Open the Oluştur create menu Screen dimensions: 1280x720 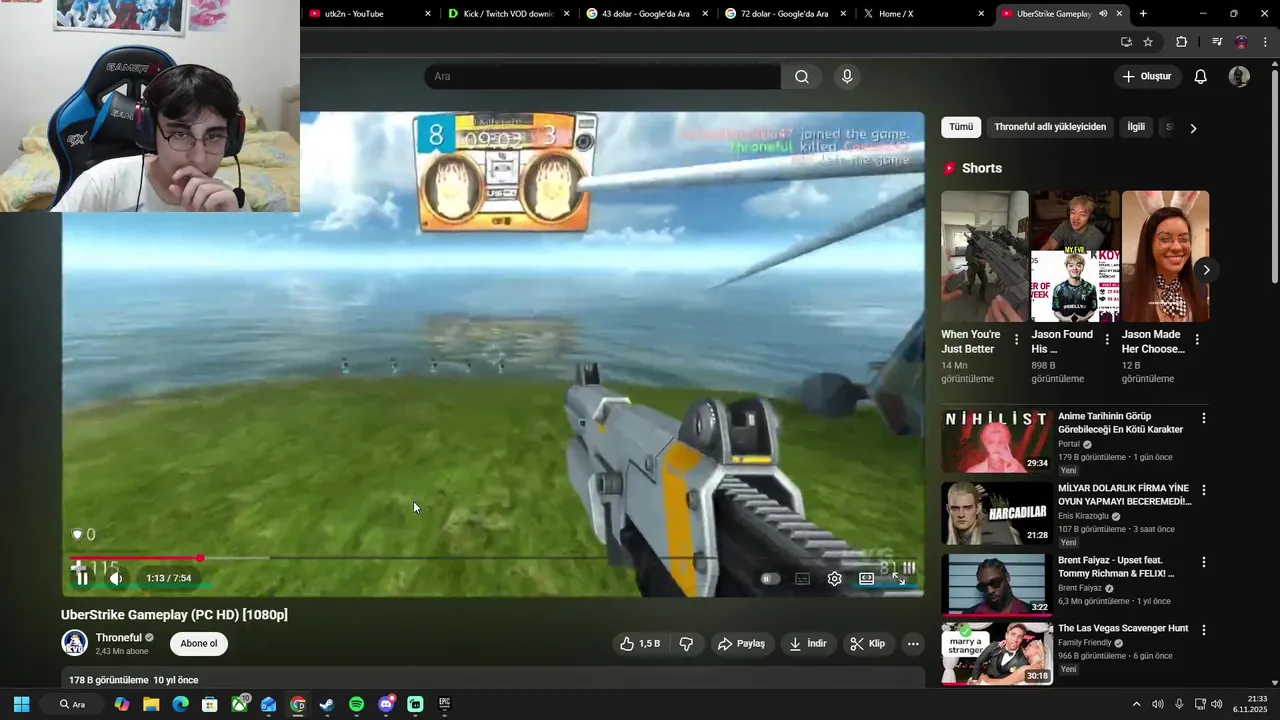1146,76
